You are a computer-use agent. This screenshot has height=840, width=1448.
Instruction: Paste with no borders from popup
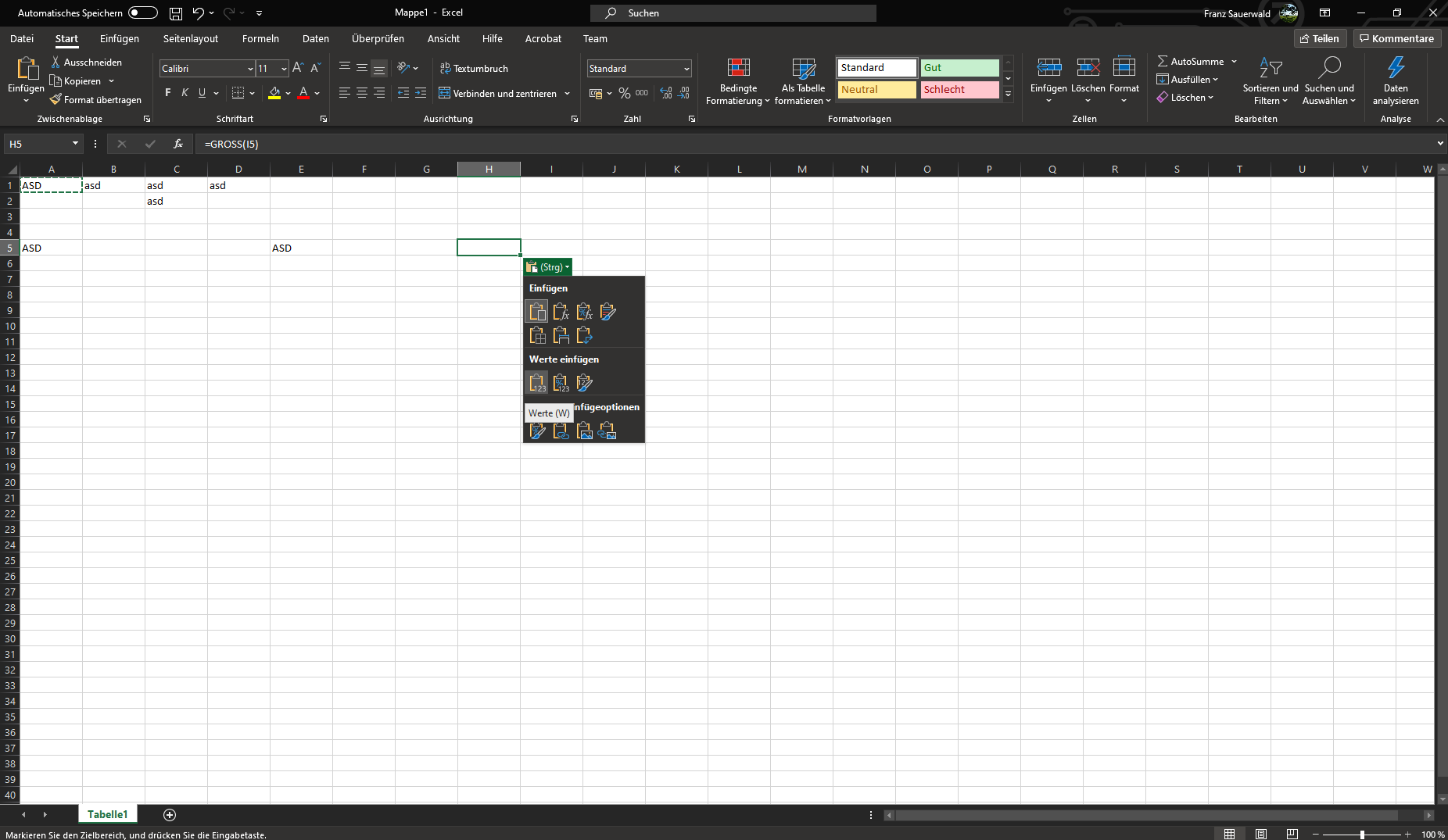pyautogui.click(x=537, y=335)
